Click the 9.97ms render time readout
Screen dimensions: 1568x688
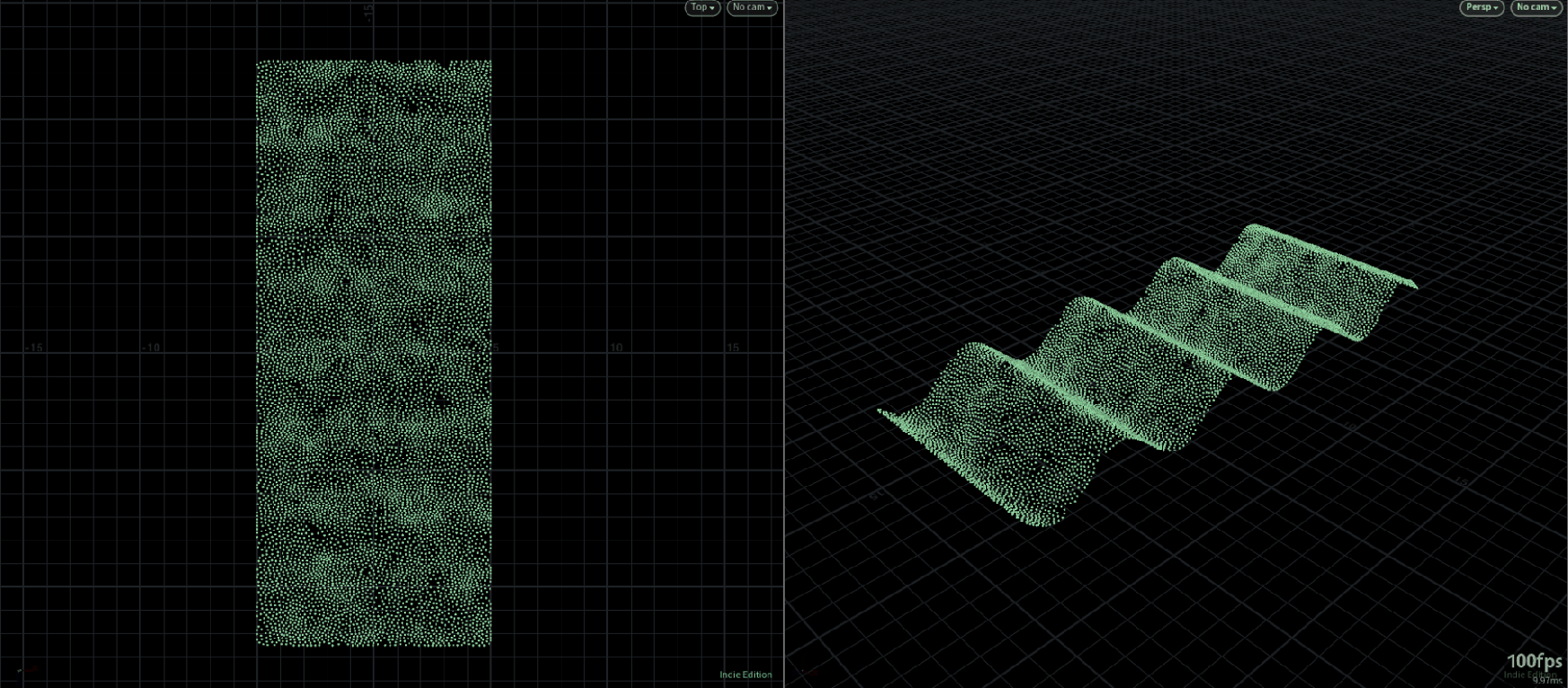click(x=1547, y=681)
